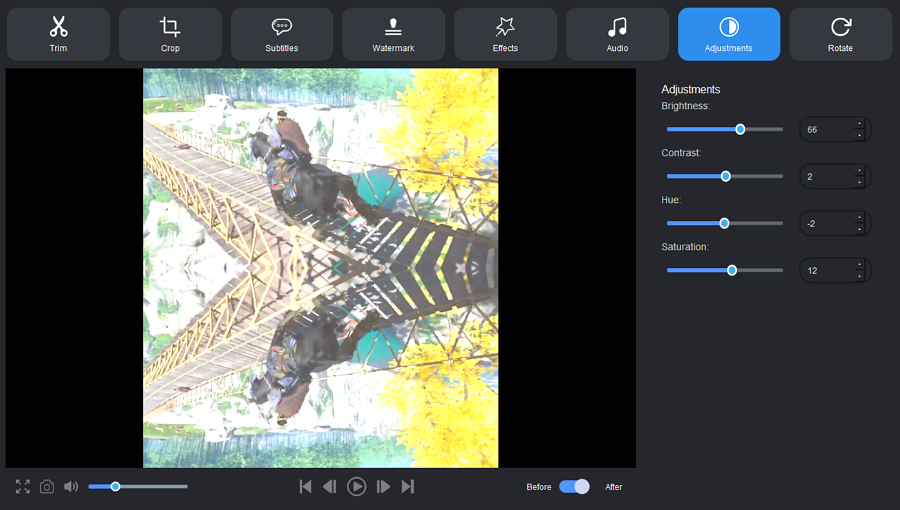The image size is (900, 510).
Task: Open the Crop tool
Action: click(x=170, y=34)
